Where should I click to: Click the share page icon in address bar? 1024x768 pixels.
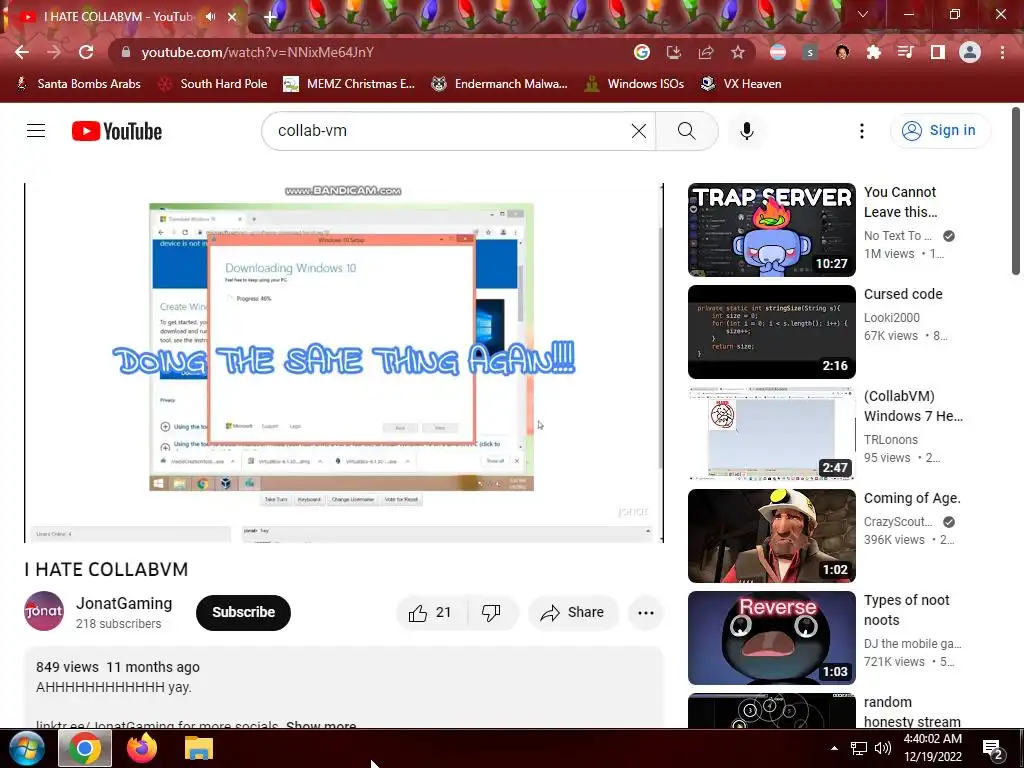tap(706, 52)
